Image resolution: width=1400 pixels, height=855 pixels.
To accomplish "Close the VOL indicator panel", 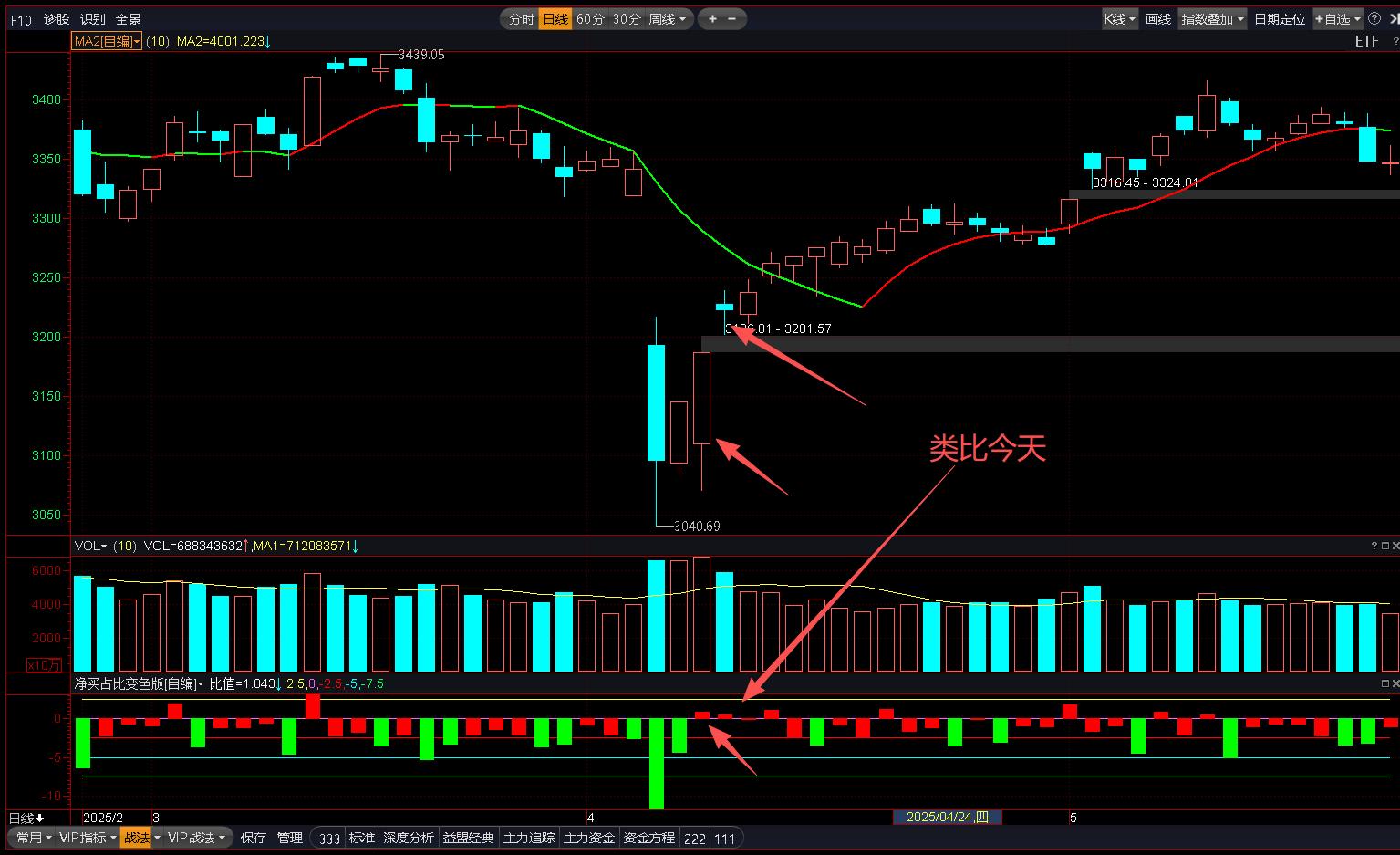I will (1395, 546).
